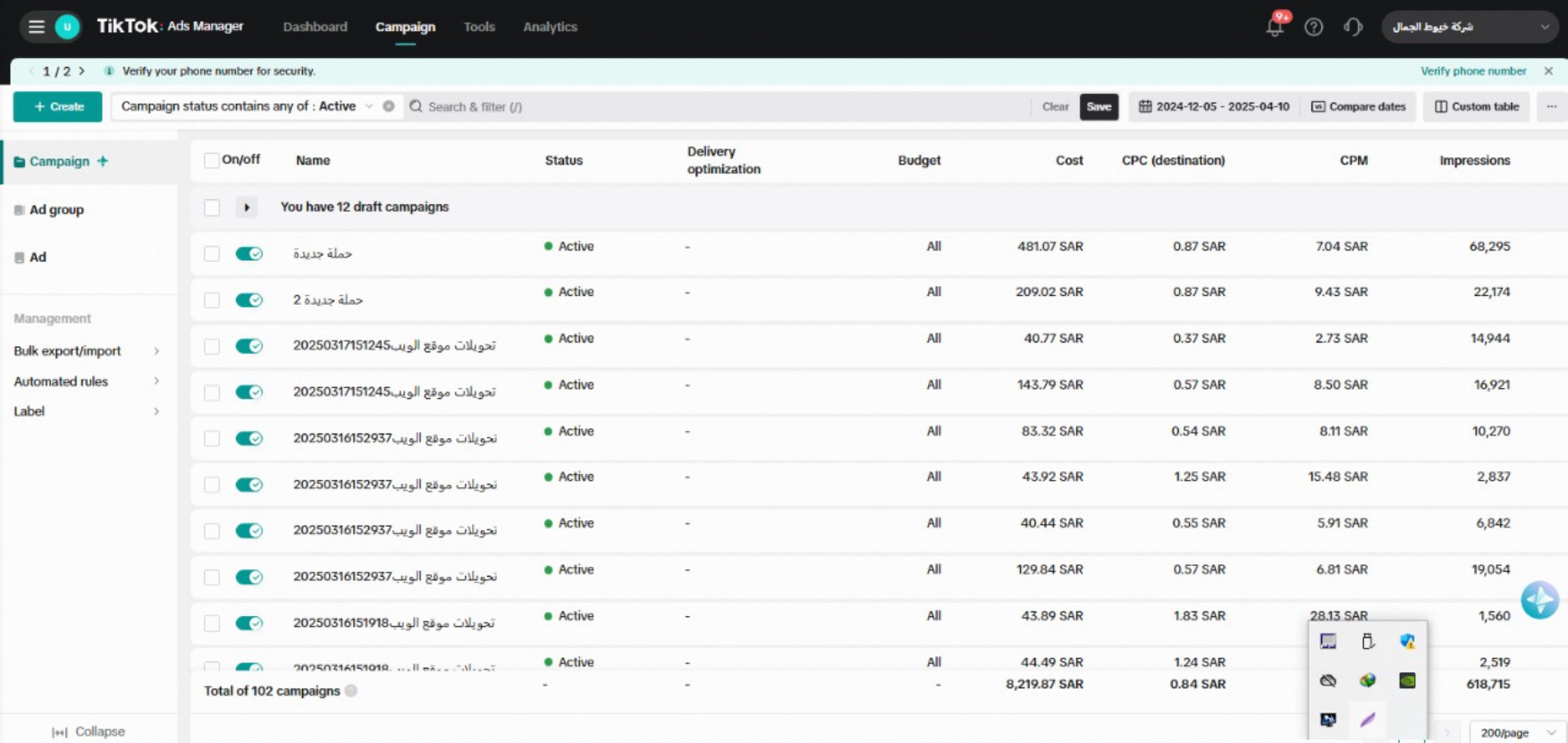Click the Create button

pos(58,106)
